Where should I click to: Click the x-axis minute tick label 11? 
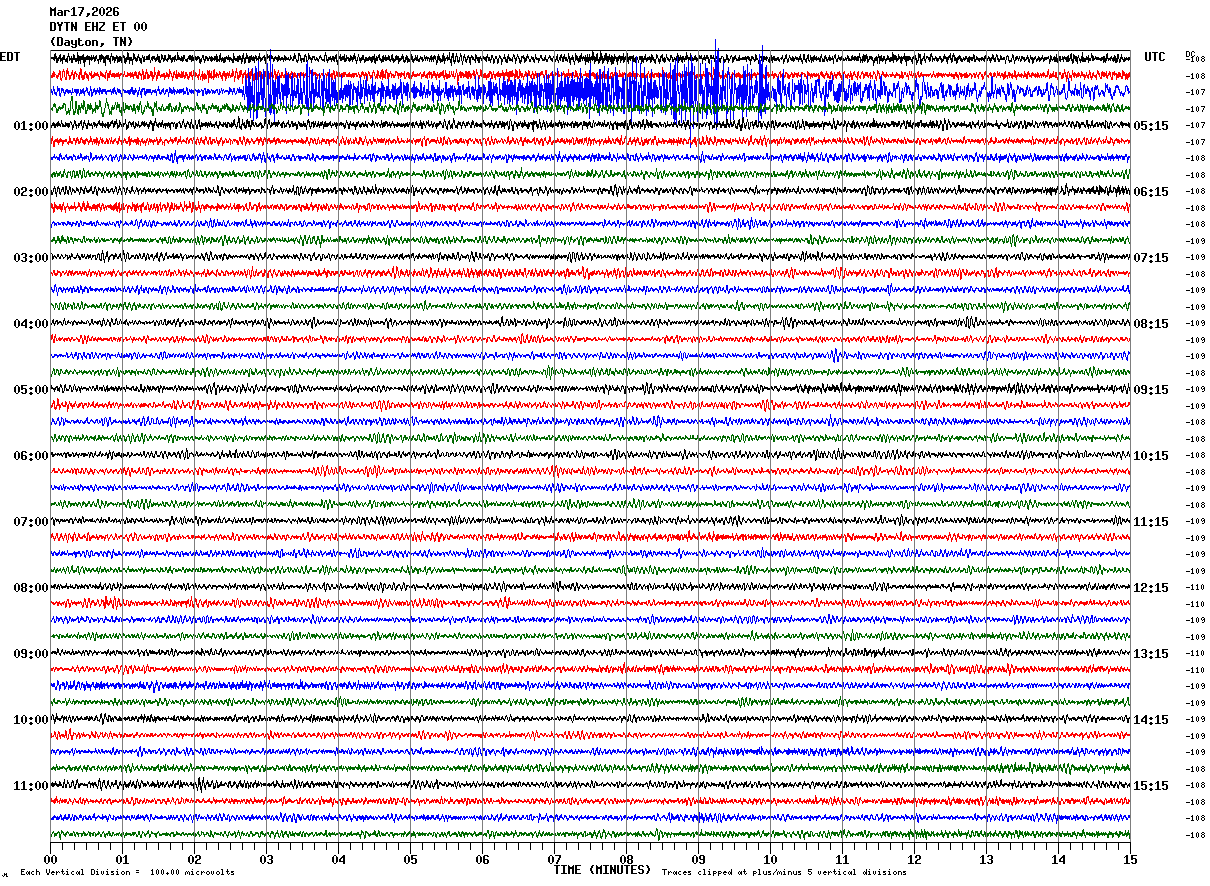pos(842,859)
